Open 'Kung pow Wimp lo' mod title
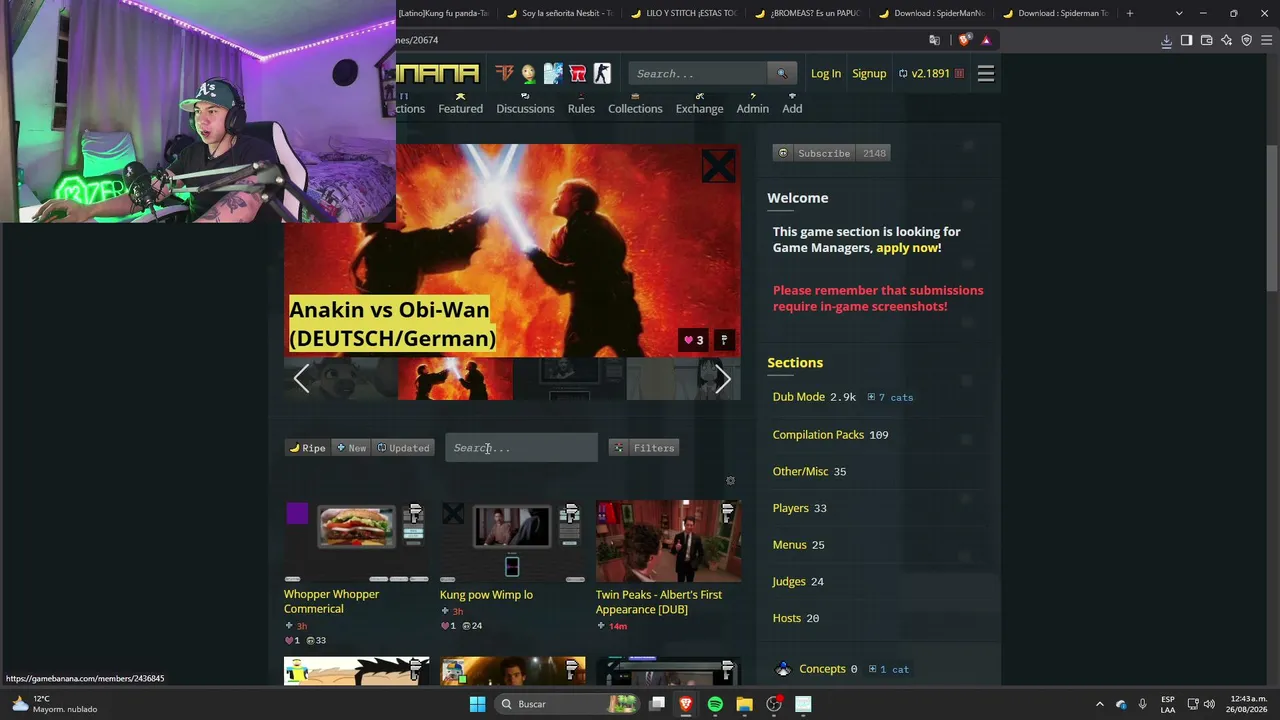Screen dimensions: 1280x720 tap(486, 595)
